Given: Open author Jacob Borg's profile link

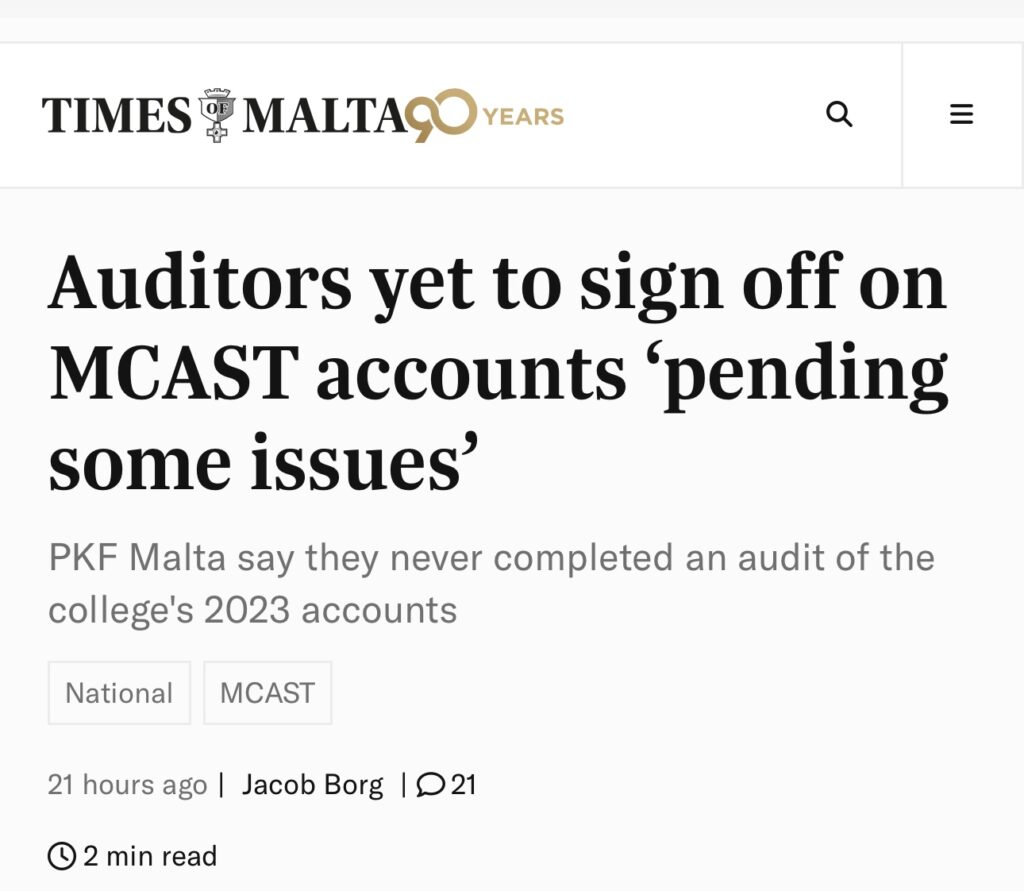Looking at the screenshot, I should pos(312,785).
